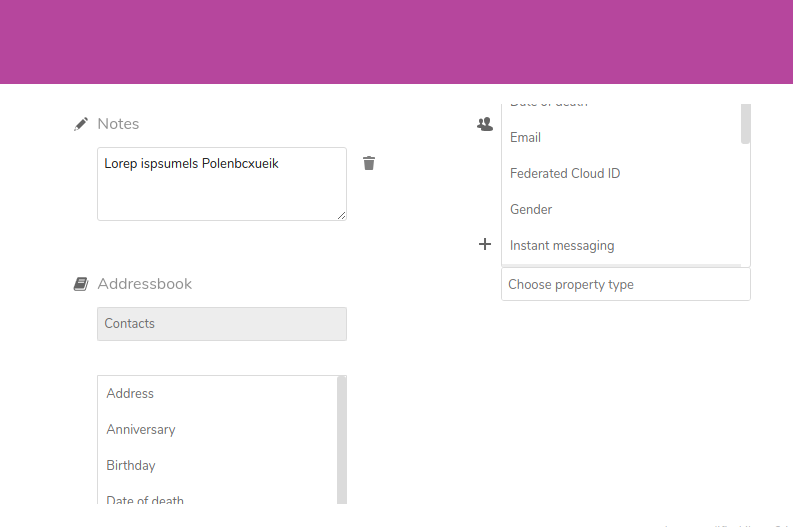Open the Contacts addressbook selector
Screen dimensions: 793x527
222,324
